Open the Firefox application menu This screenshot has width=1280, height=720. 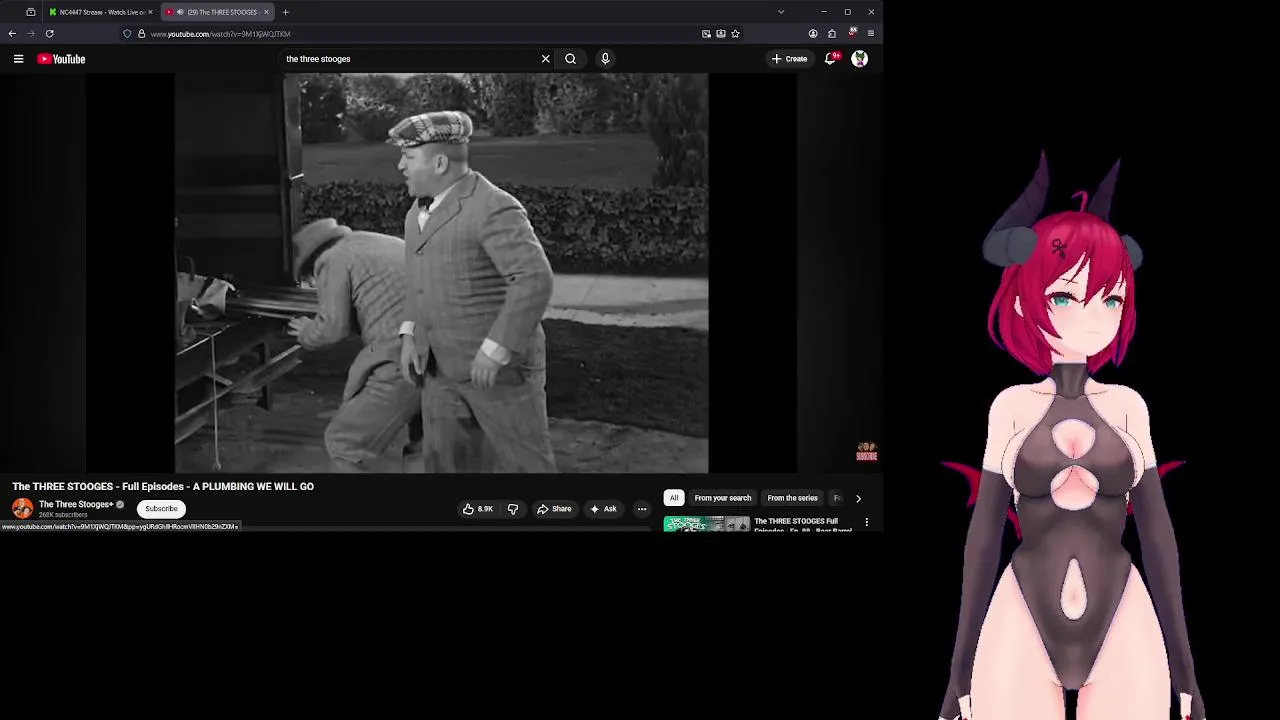coord(871,34)
